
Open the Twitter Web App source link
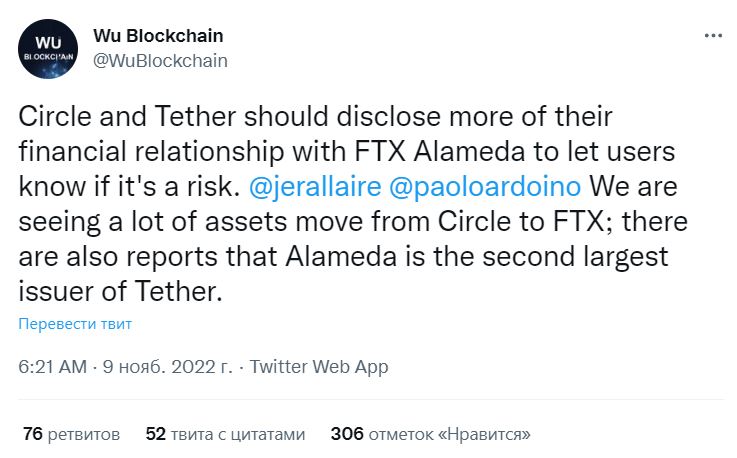pos(319,367)
